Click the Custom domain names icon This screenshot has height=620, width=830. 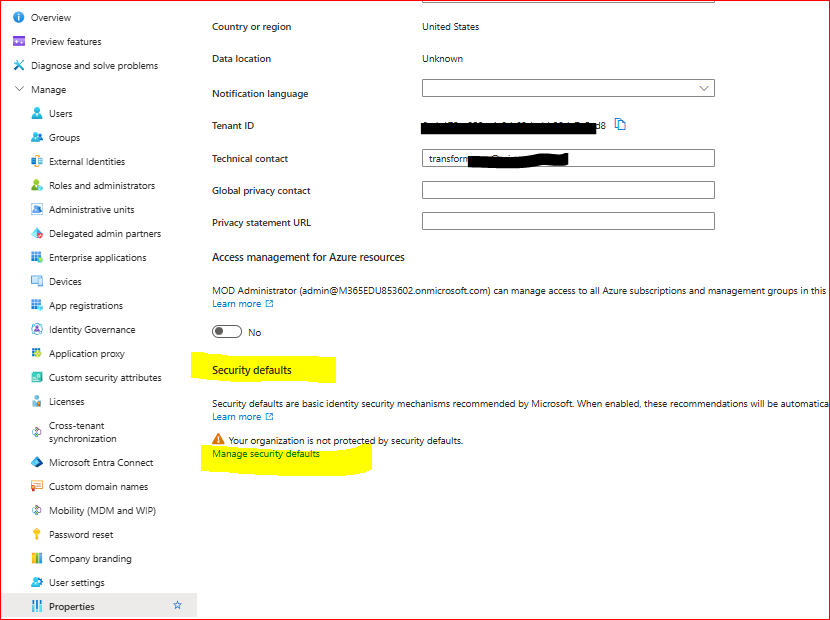(37, 486)
